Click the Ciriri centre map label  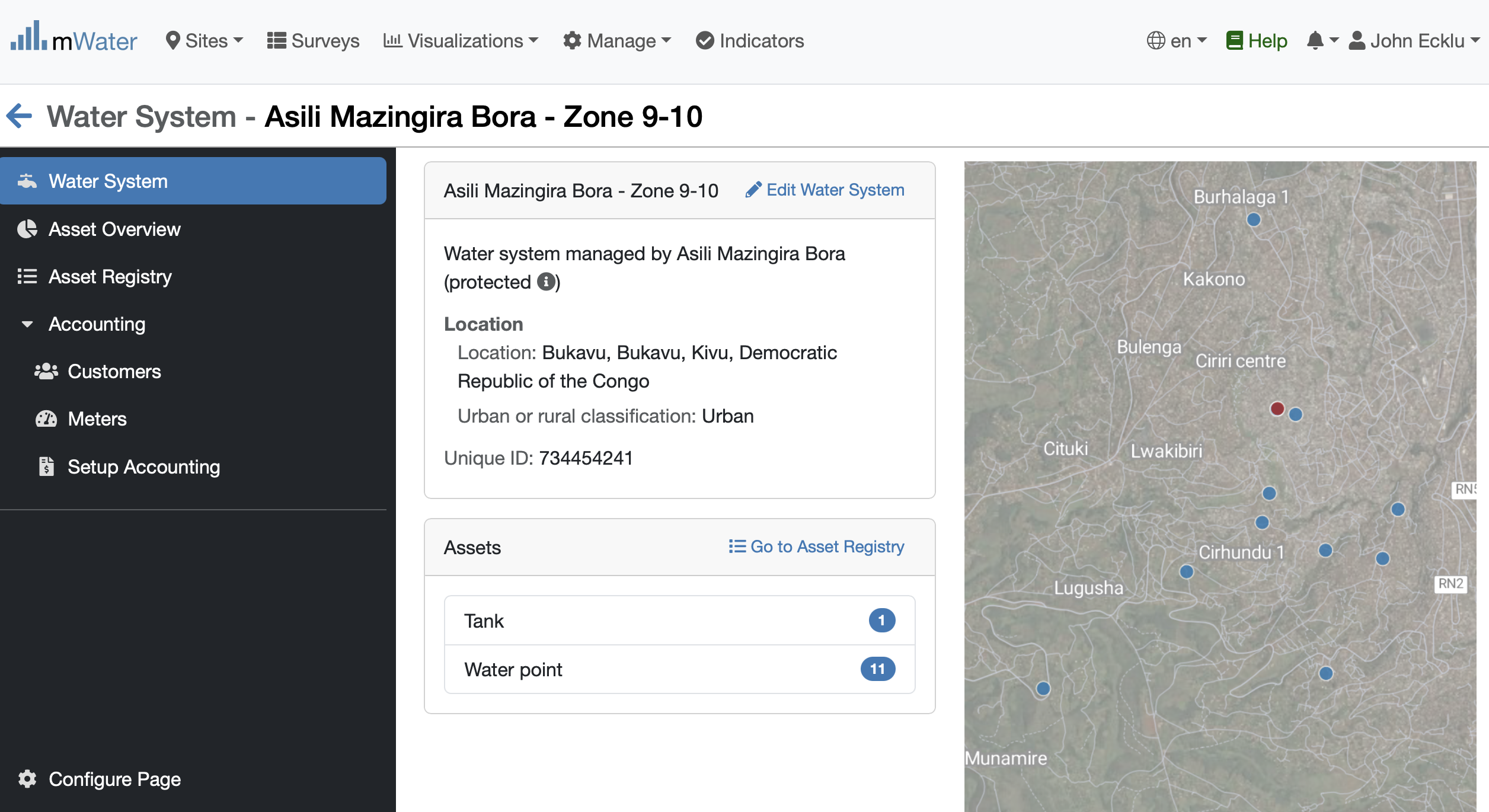[x=1241, y=360]
